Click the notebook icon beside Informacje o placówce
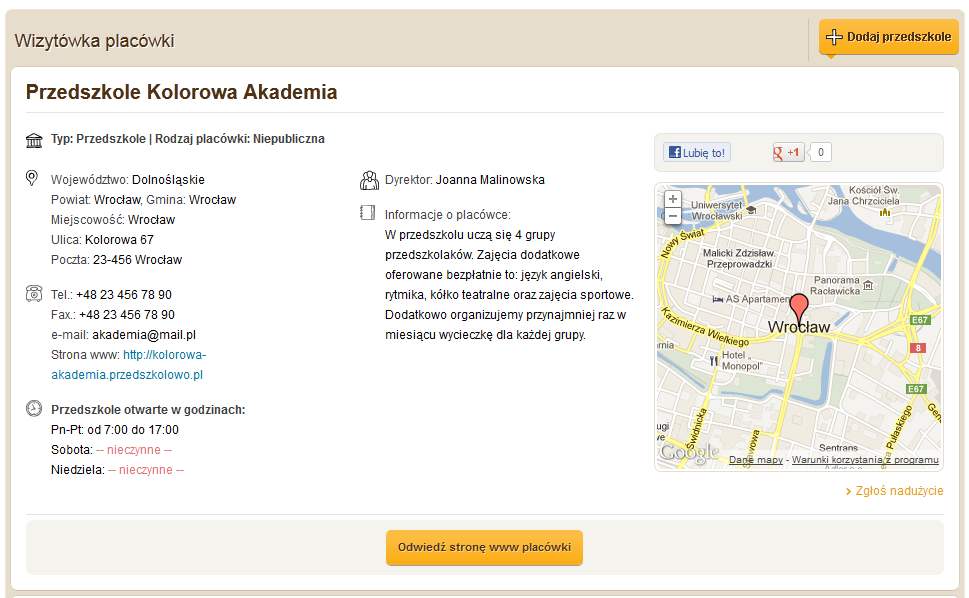 click(367, 213)
